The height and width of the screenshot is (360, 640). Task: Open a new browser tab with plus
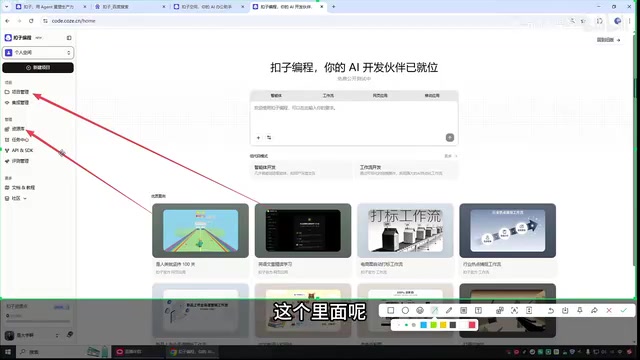point(333,7)
